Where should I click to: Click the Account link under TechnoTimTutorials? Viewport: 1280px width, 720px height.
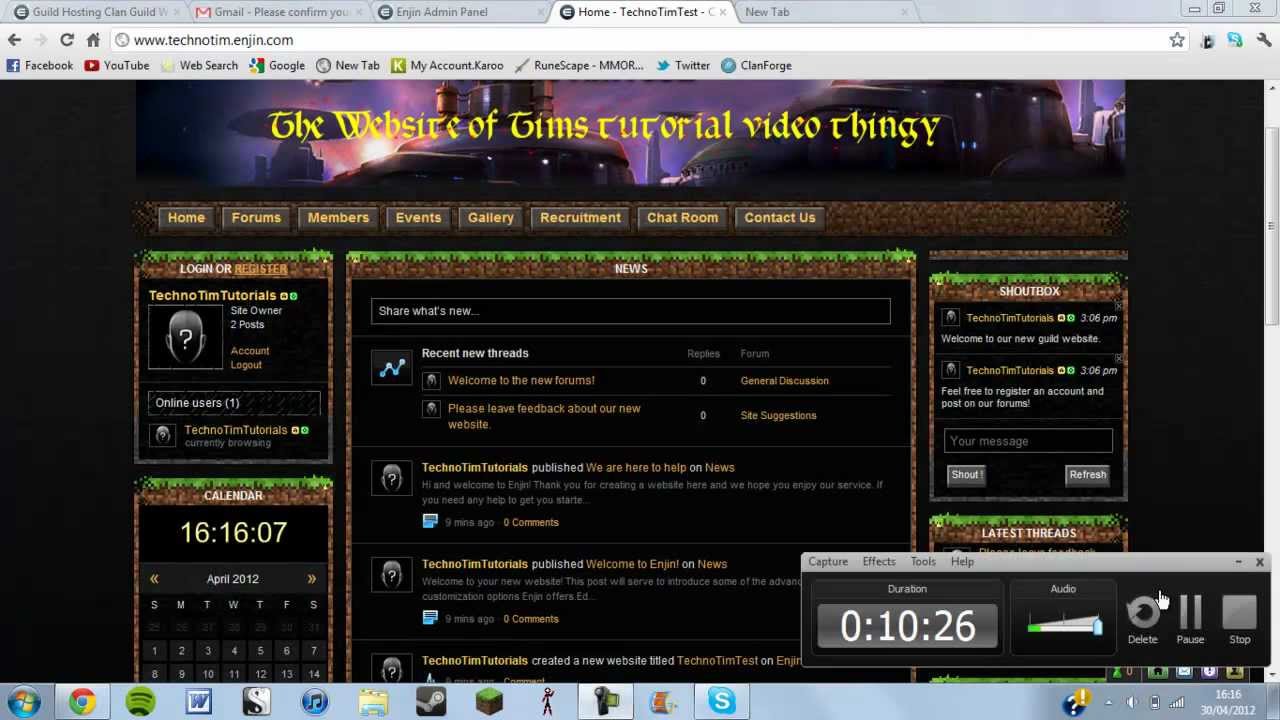[250, 351]
